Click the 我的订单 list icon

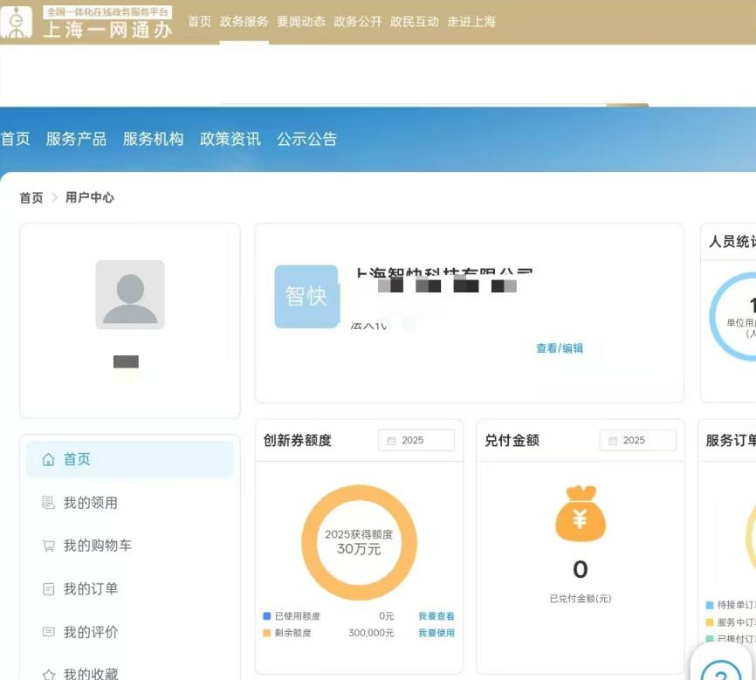(48, 589)
